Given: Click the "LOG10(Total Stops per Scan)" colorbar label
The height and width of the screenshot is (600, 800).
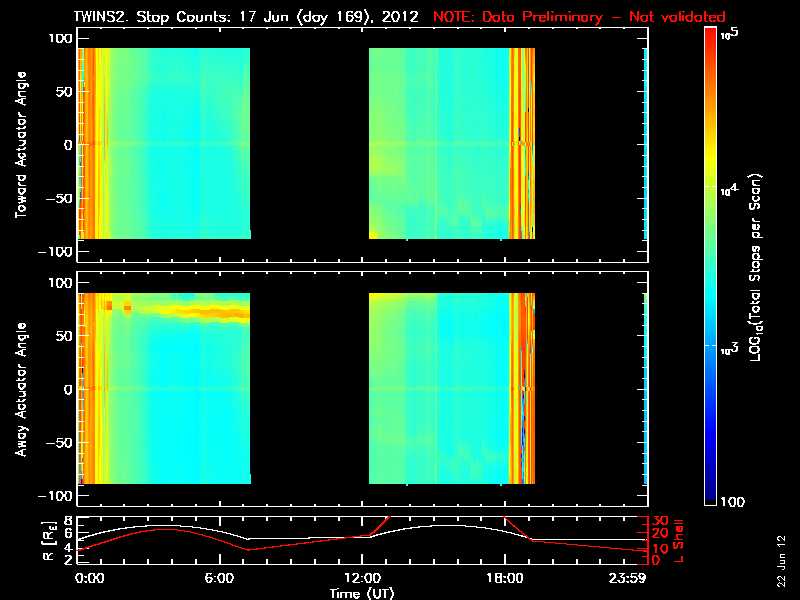Looking at the screenshot, I should pos(760,265).
